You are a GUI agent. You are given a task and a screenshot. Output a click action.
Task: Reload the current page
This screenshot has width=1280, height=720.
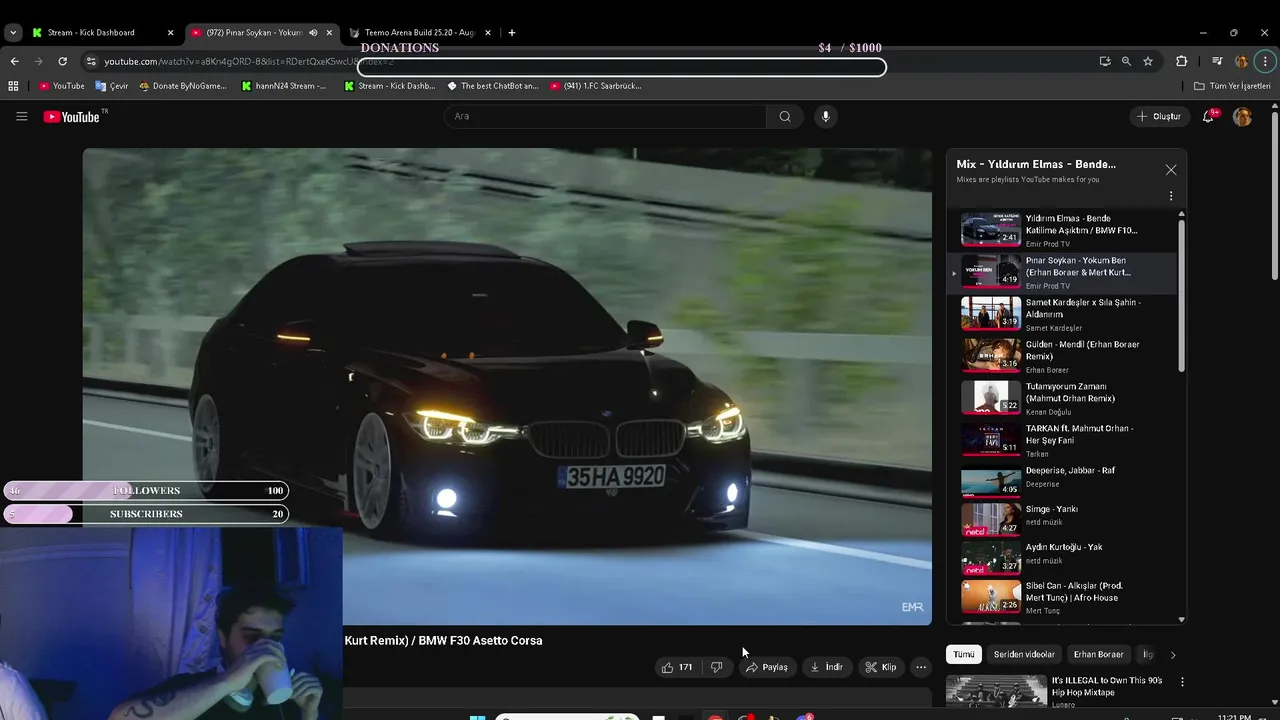[65, 61]
